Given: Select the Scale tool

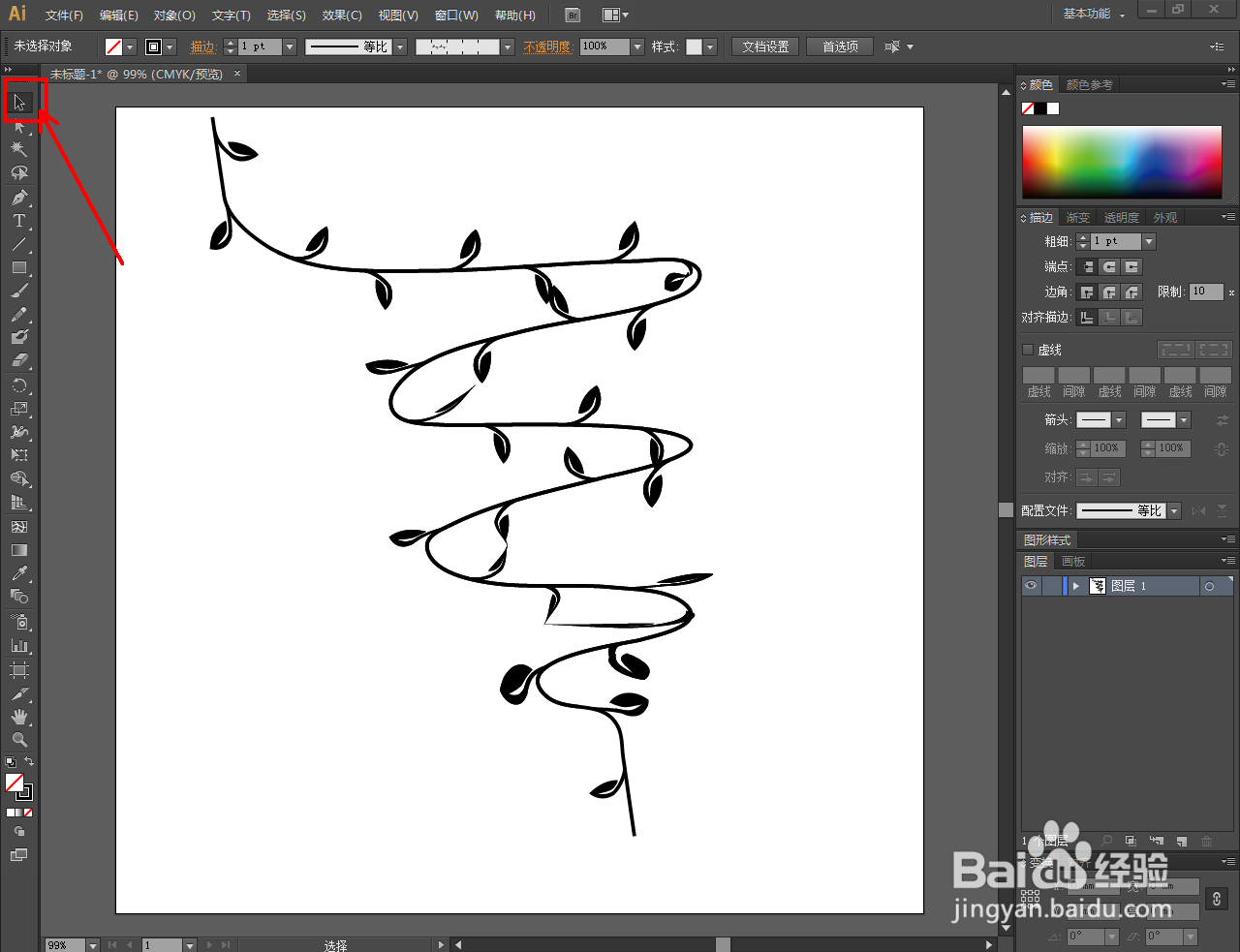Looking at the screenshot, I should point(19,409).
